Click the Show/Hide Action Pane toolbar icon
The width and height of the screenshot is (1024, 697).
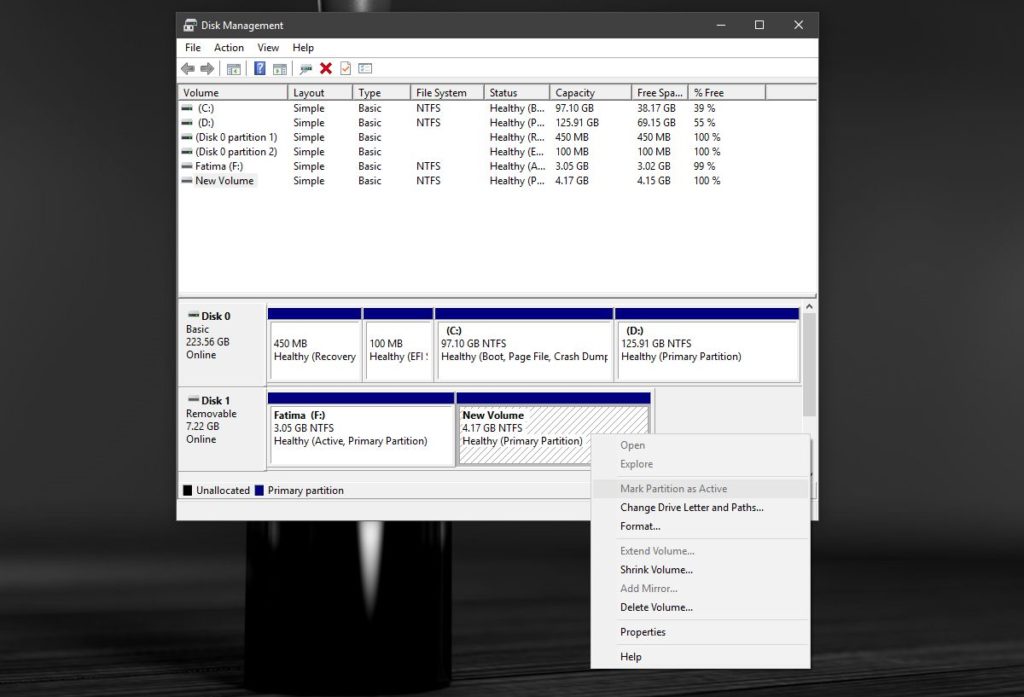(x=279, y=68)
